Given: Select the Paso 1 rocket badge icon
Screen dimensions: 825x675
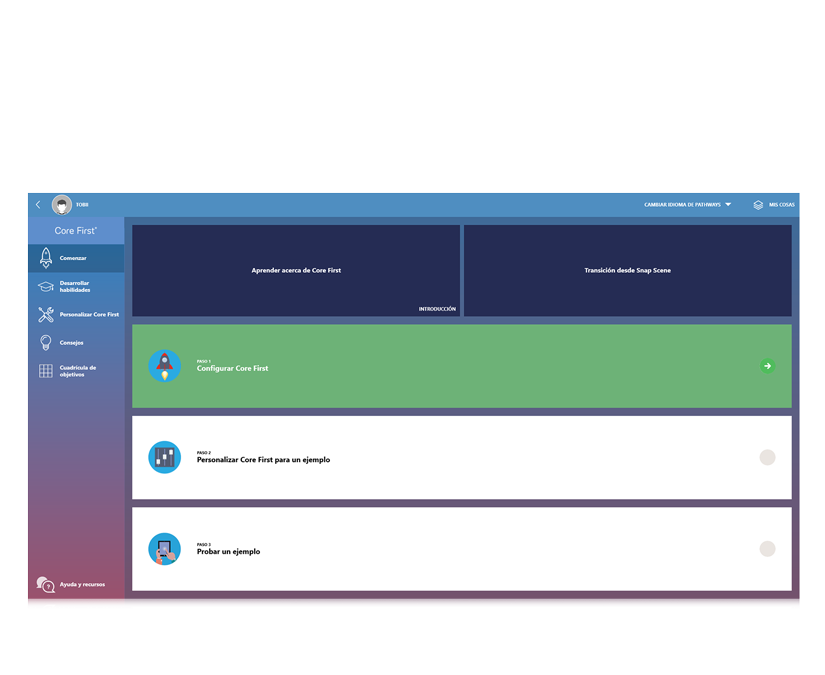Looking at the screenshot, I should click(x=164, y=366).
